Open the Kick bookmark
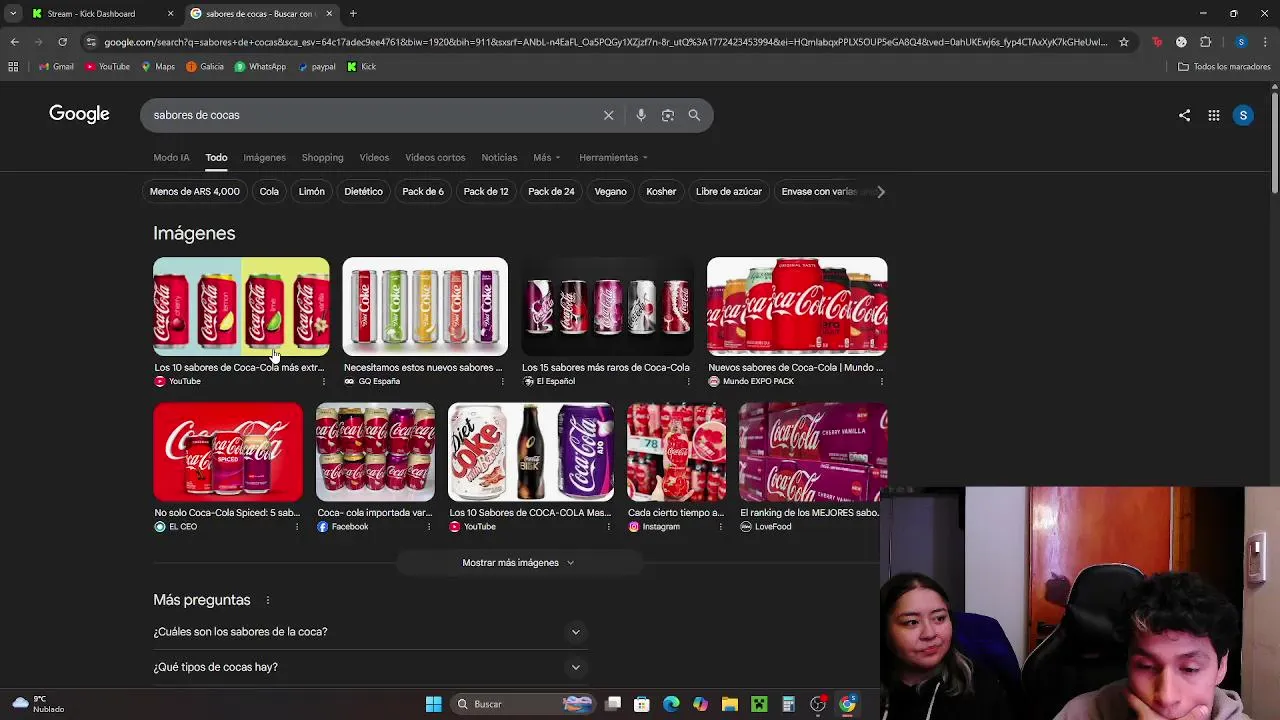The width and height of the screenshot is (1280, 720). point(361,67)
